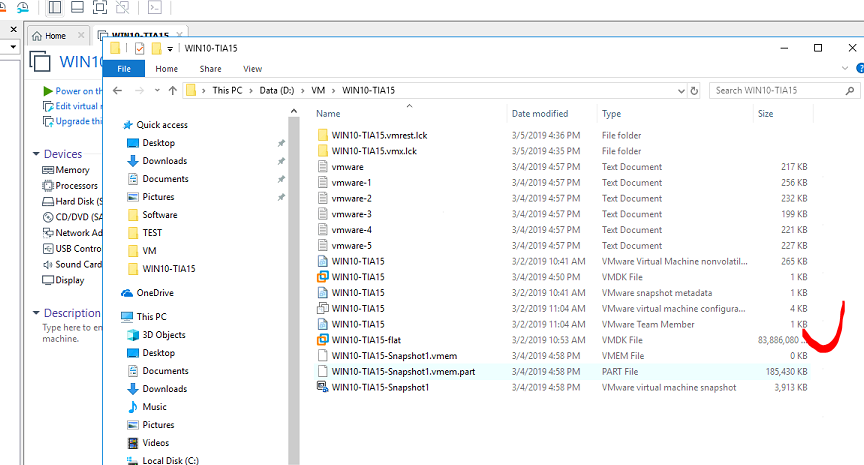The image size is (864, 465).
Task: Select Display device in VMware
Action: point(64,280)
